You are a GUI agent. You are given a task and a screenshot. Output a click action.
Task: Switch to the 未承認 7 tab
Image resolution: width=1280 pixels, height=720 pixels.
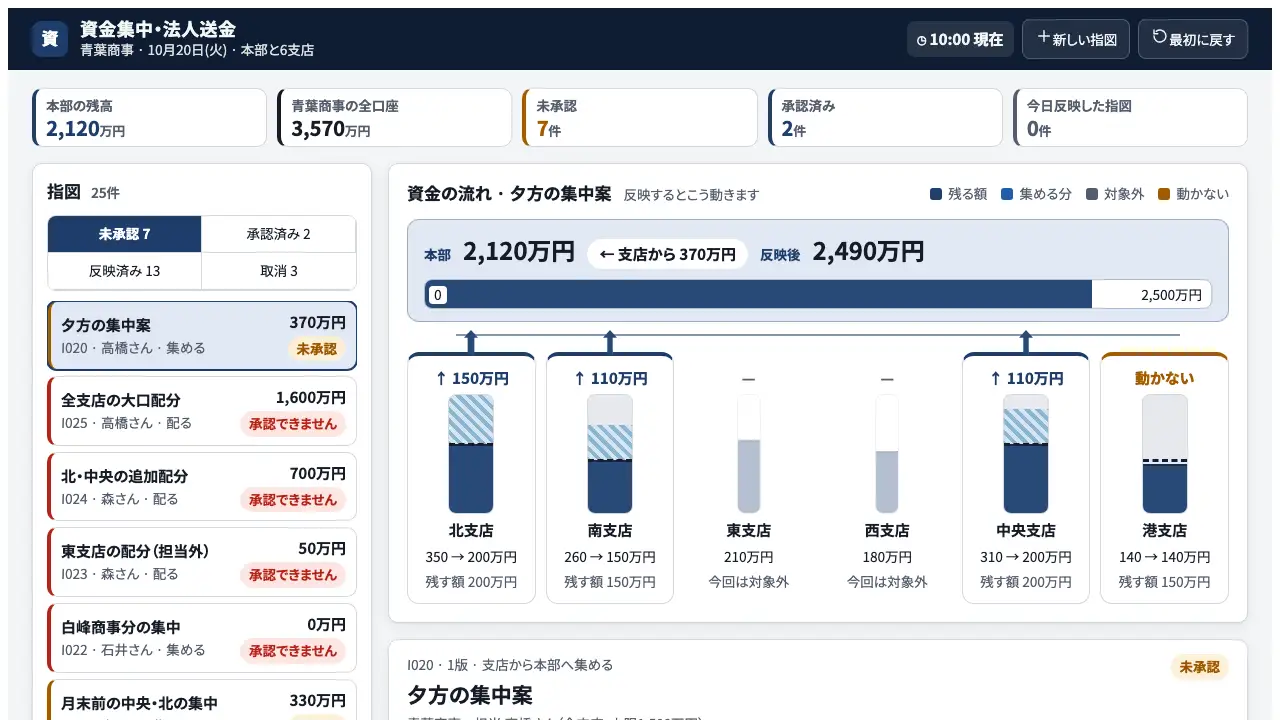125,234
